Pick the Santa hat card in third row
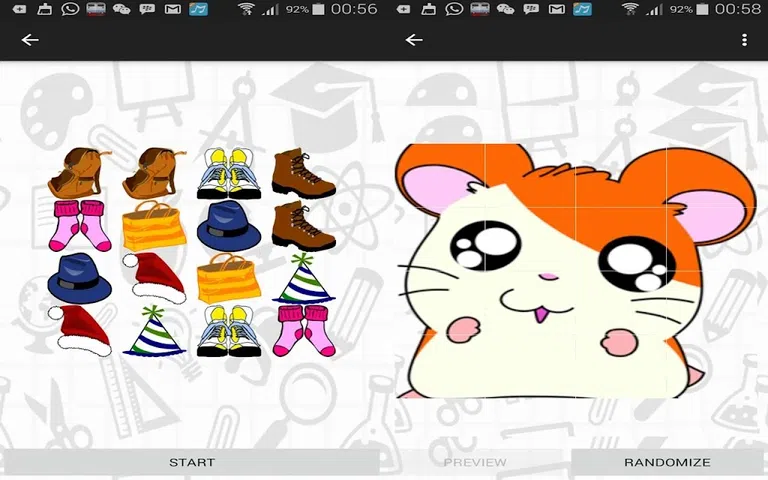 point(154,278)
